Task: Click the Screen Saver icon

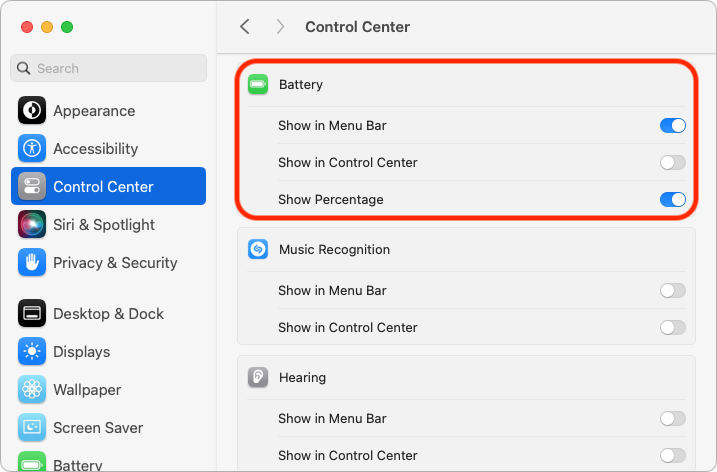Action: (32, 428)
